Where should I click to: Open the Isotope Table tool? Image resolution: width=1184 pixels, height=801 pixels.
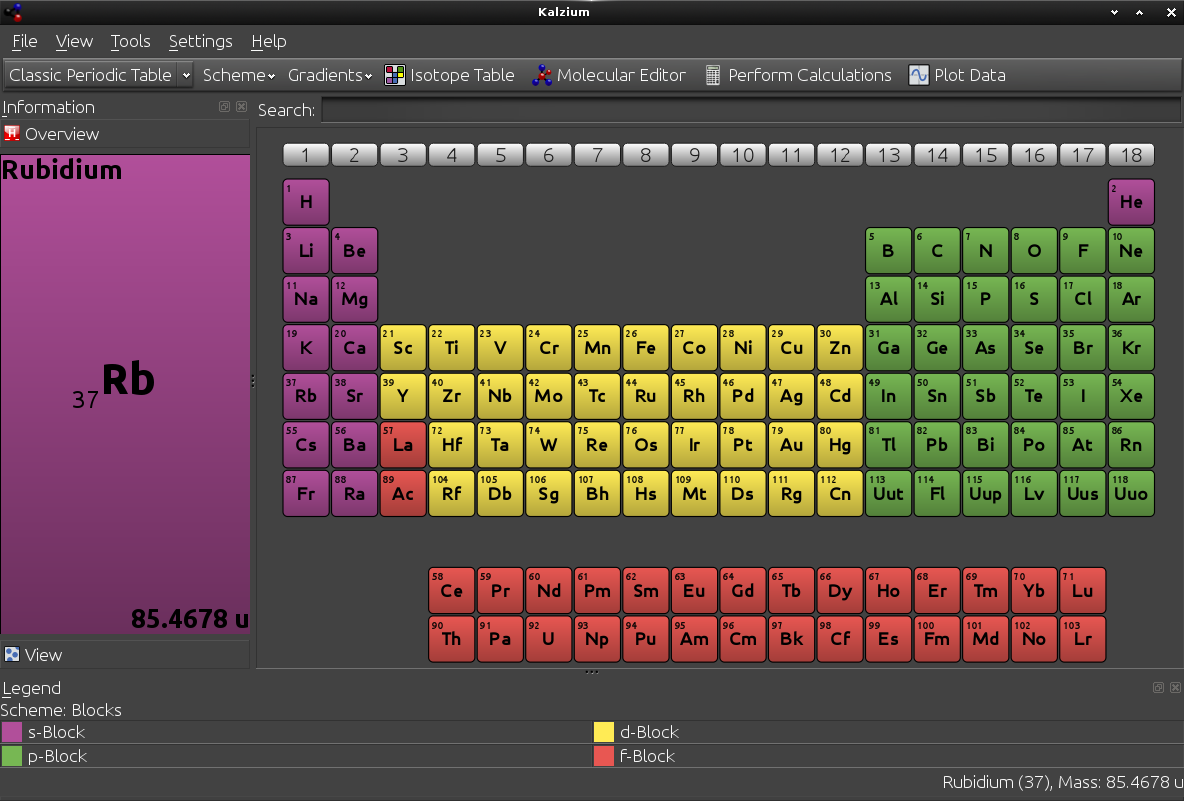[449, 75]
